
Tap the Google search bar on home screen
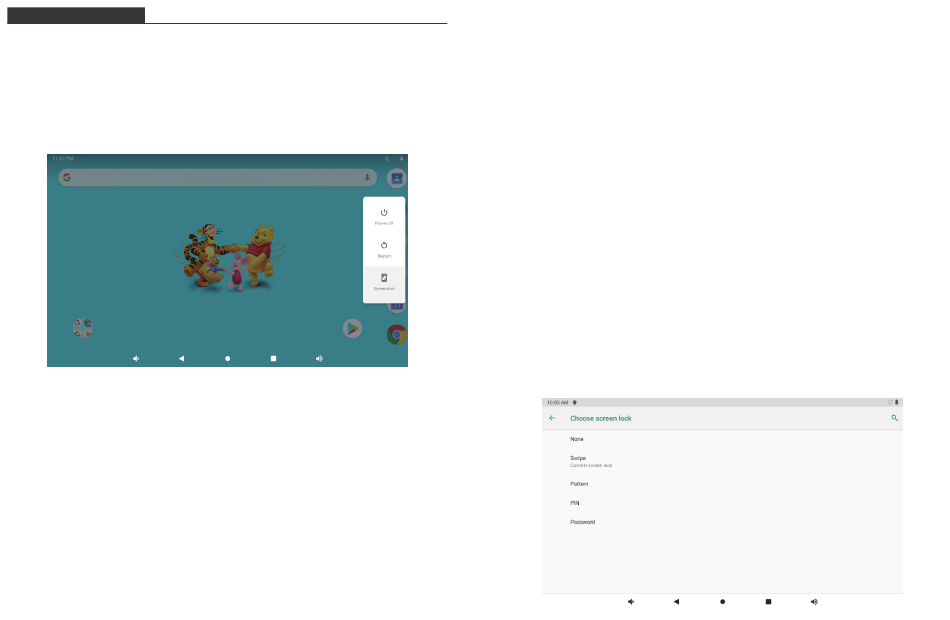pyautogui.click(x=218, y=178)
